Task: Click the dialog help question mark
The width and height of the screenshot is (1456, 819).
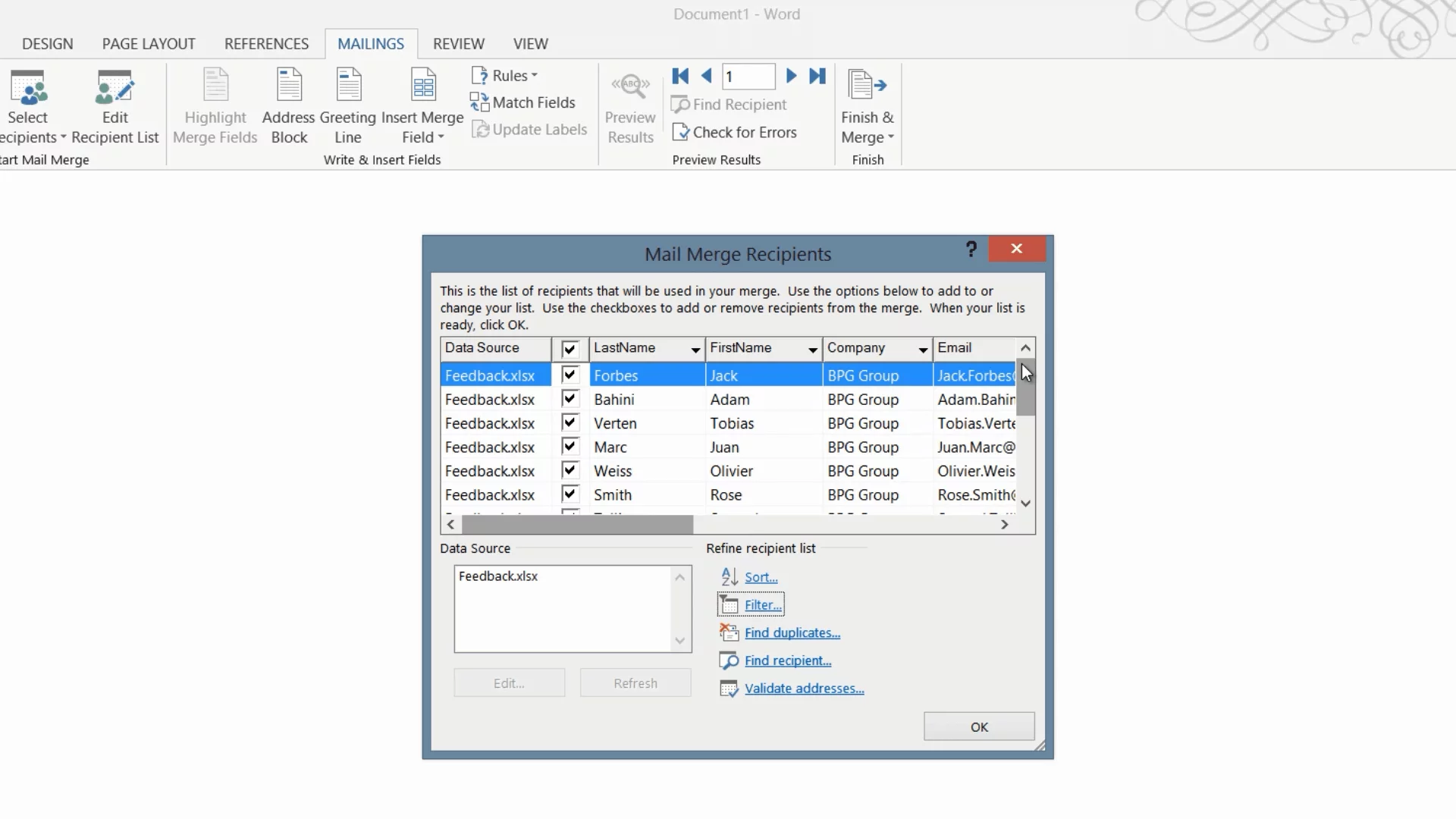Action: tap(971, 249)
